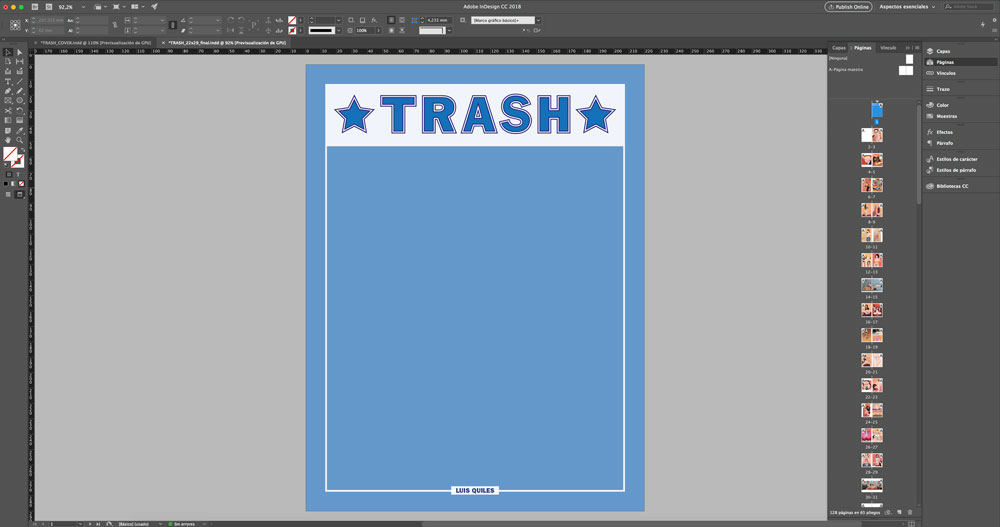Open Bibliotecas CC panel
The width and height of the screenshot is (1000, 527).
coord(952,186)
